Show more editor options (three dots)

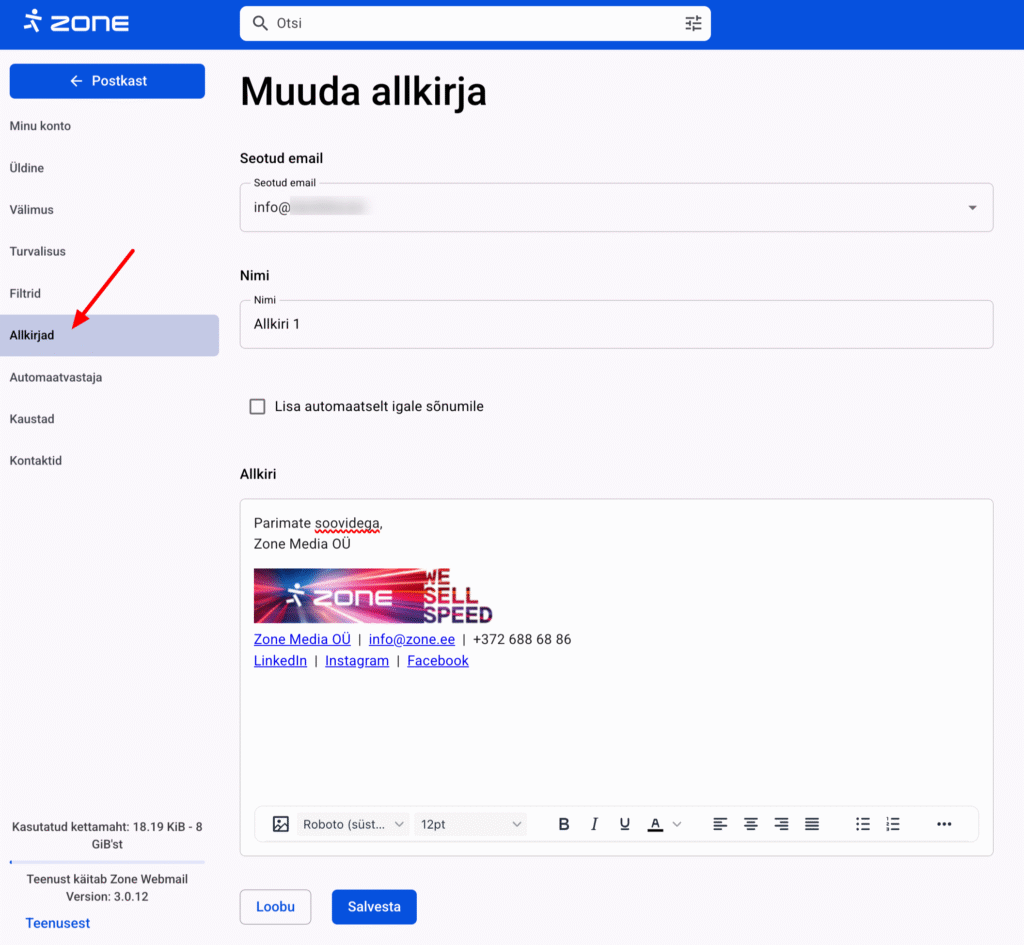(944, 824)
